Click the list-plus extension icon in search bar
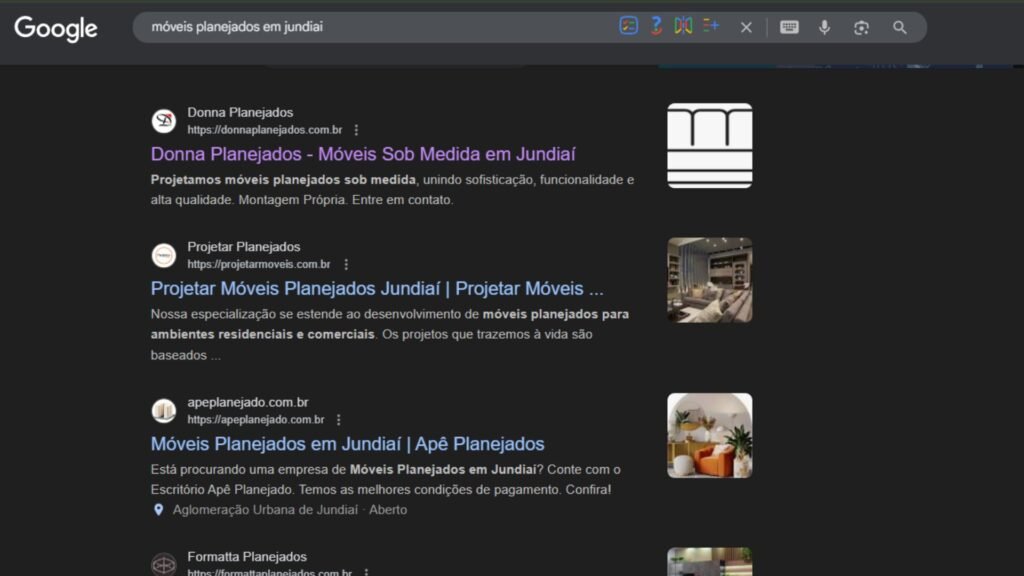Image resolution: width=1024 pixels, height=576 pixels. click(711, 25)
